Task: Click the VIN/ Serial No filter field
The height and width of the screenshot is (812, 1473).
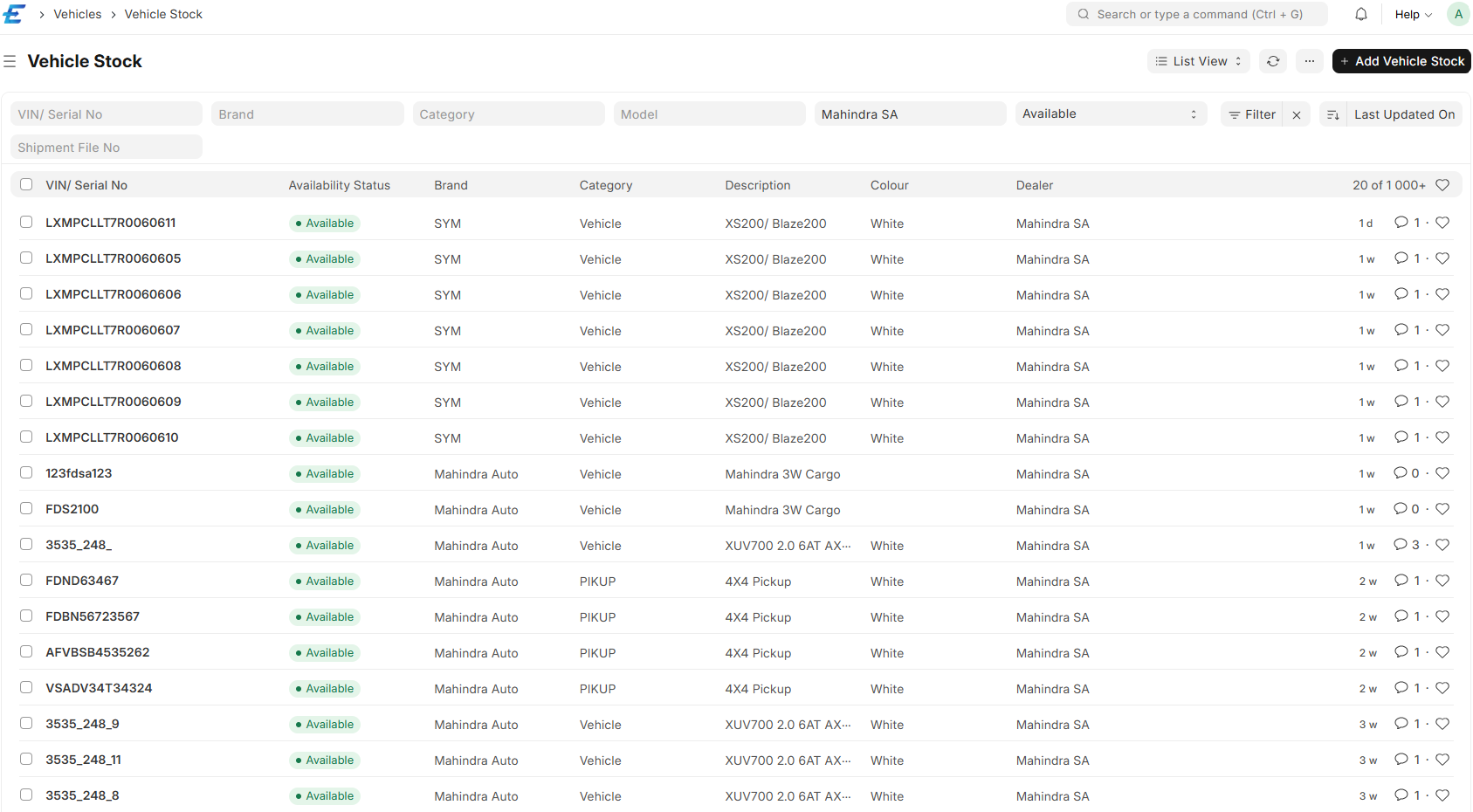Action: click(107, 114)
